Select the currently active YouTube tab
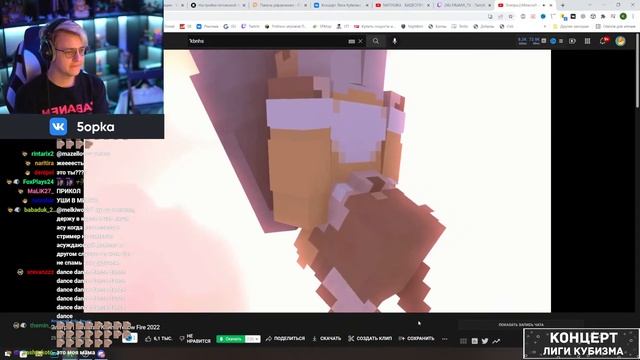This screenshot has height=360, width=640. click(x=525, y=5)
